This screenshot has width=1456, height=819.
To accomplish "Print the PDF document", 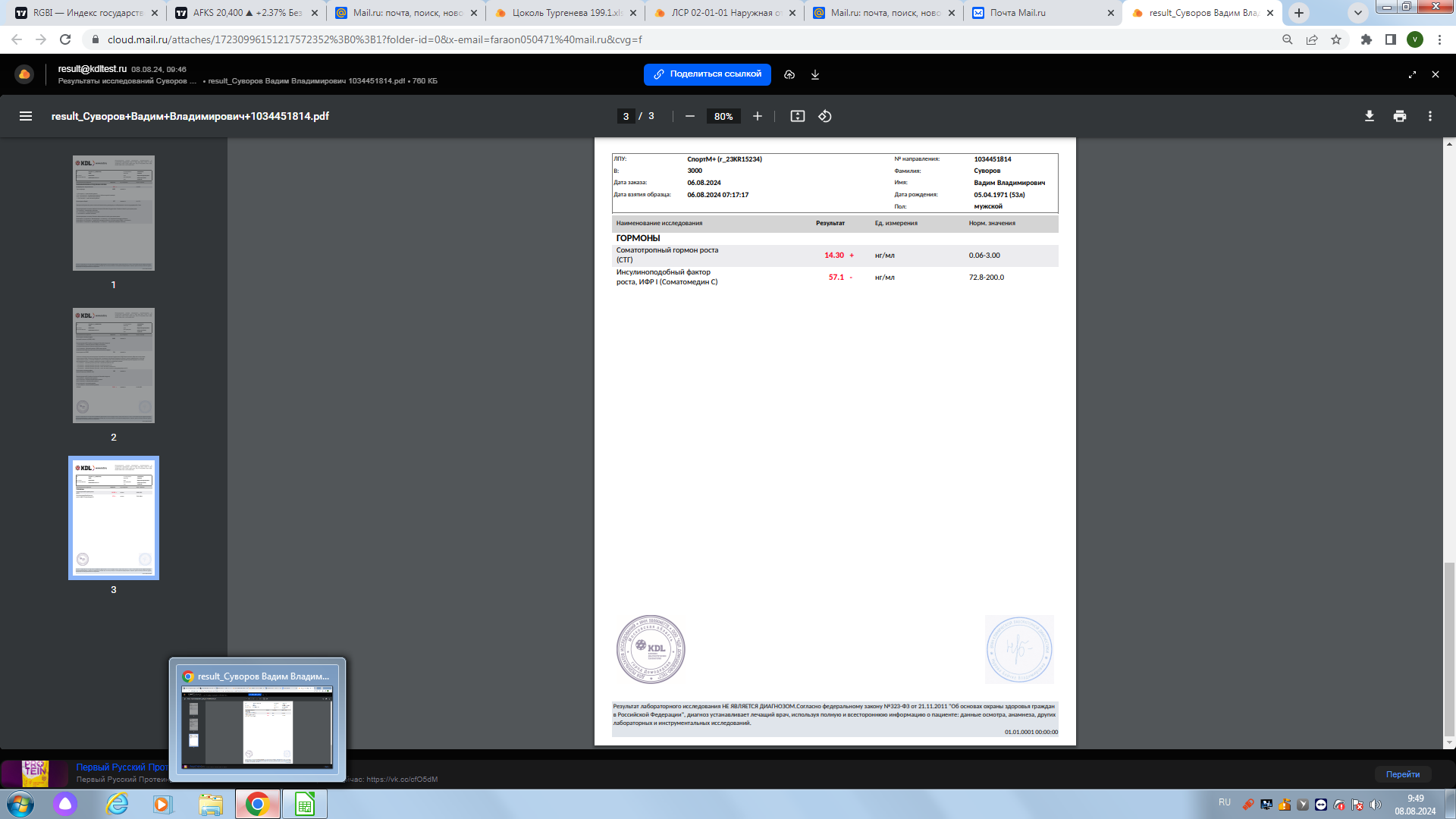I will [1399, 116].
